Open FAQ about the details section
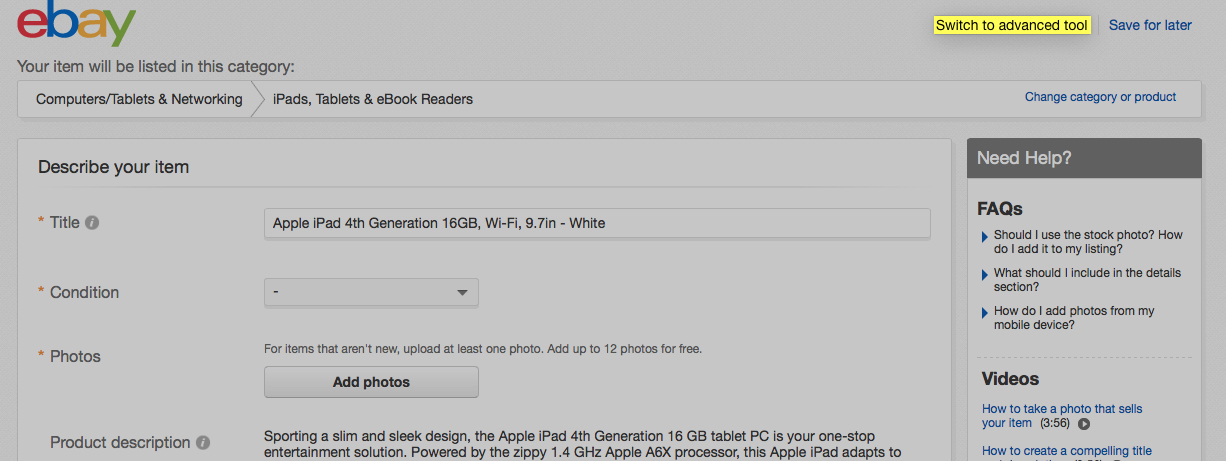Image resolution: width=1226 pixels, height=461 pixels. pos(1087,280)
